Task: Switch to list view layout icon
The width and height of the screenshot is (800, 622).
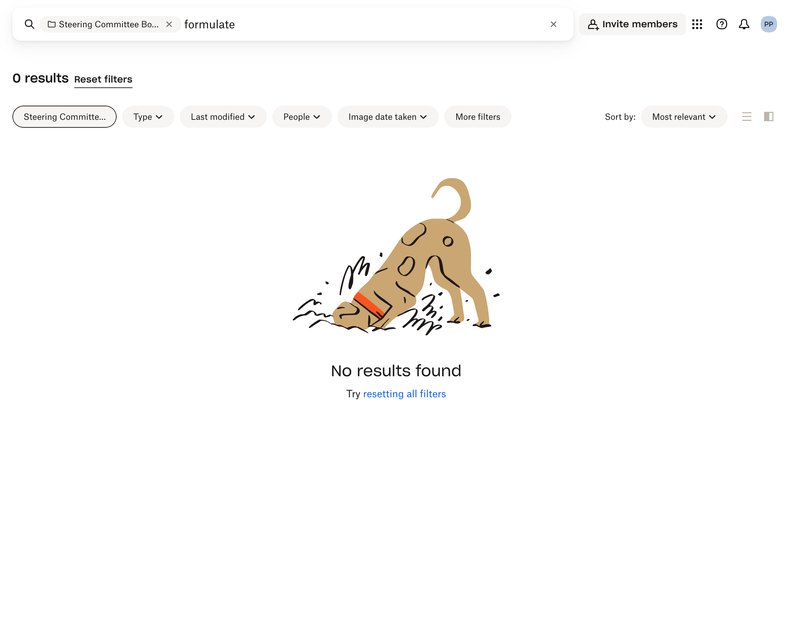Action: coord(746,117)
